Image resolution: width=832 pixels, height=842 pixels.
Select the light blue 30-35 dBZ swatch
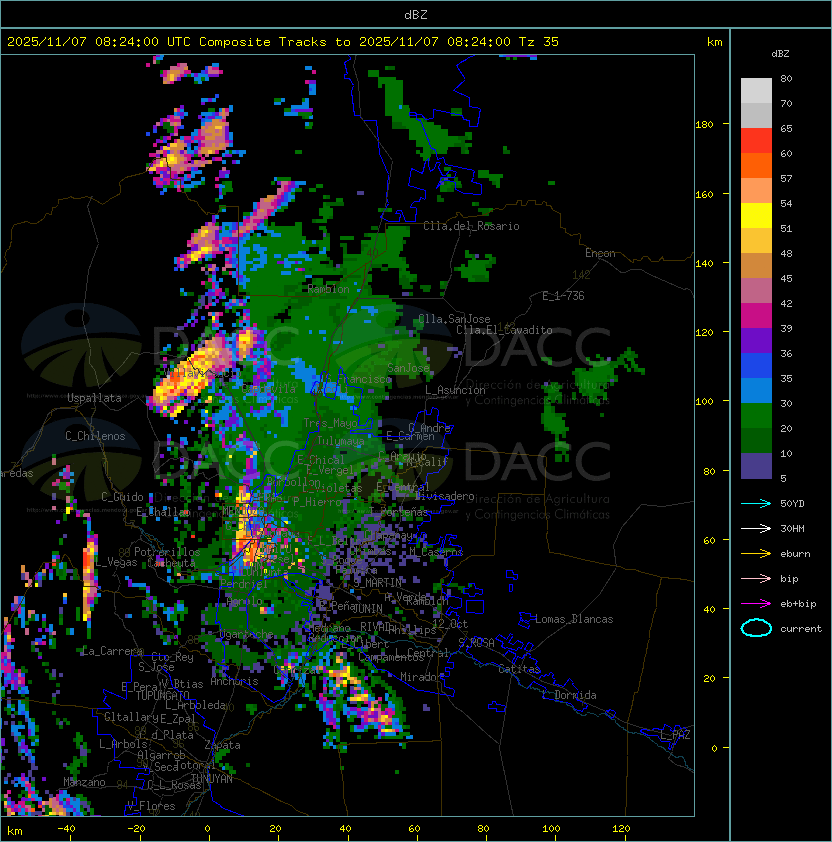point(756,390)
